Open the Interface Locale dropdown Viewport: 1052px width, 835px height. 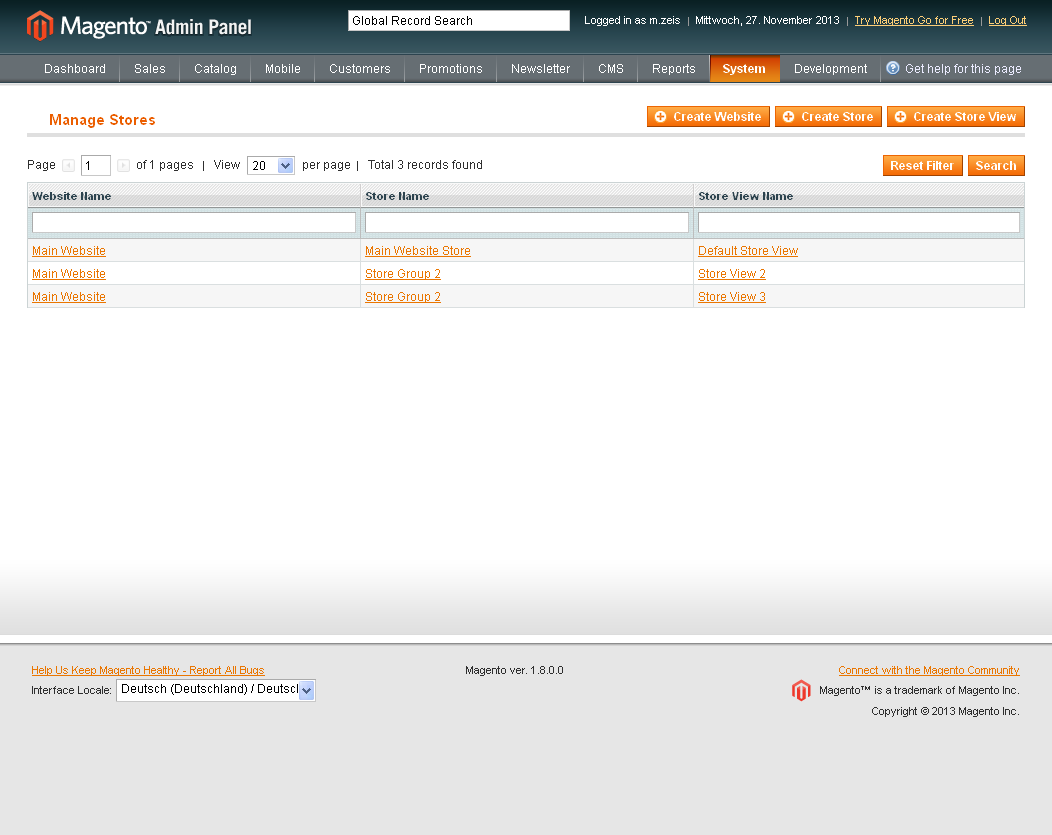215,690
